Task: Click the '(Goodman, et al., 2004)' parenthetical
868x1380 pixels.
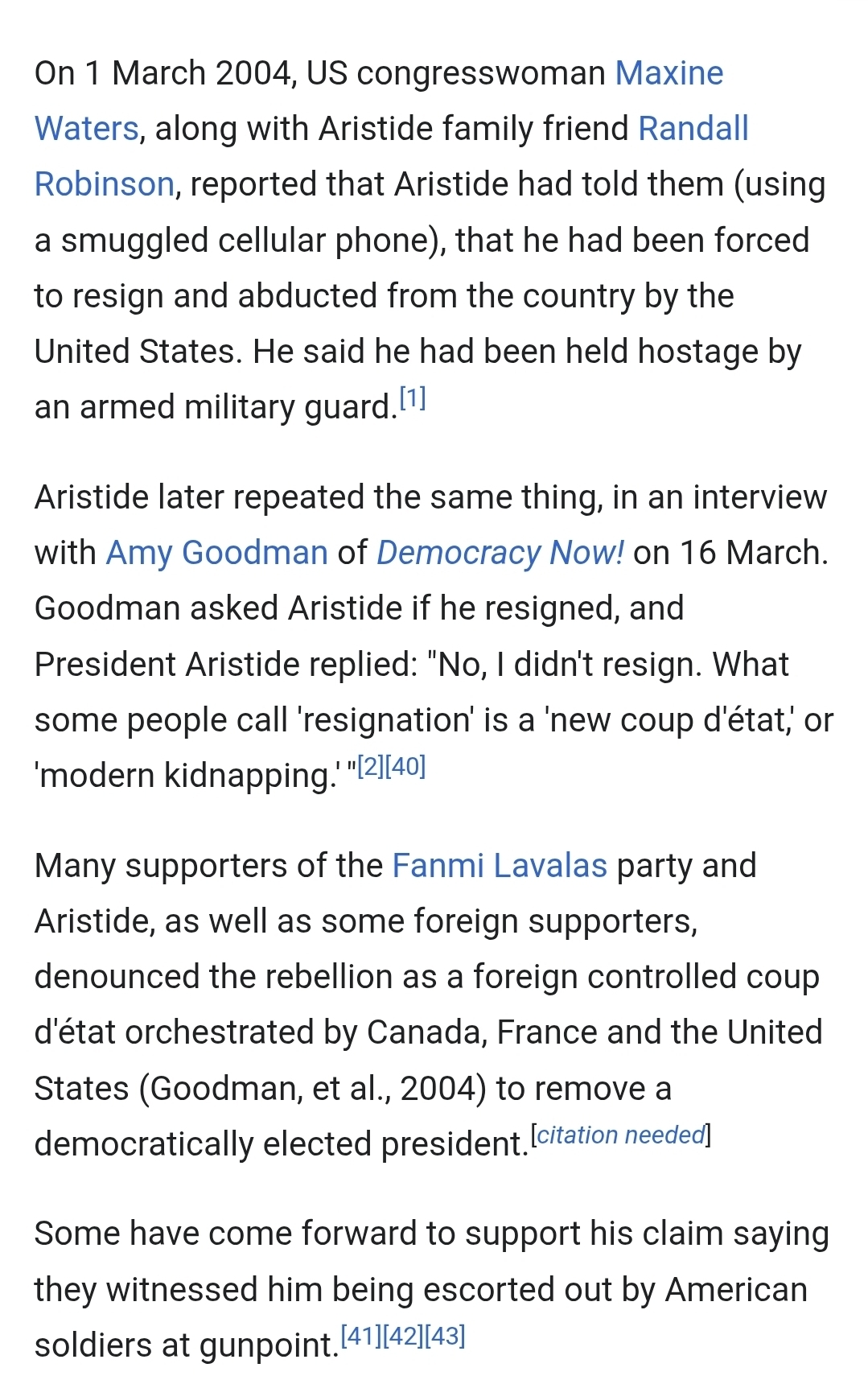Action: [x=312, y=1089]
